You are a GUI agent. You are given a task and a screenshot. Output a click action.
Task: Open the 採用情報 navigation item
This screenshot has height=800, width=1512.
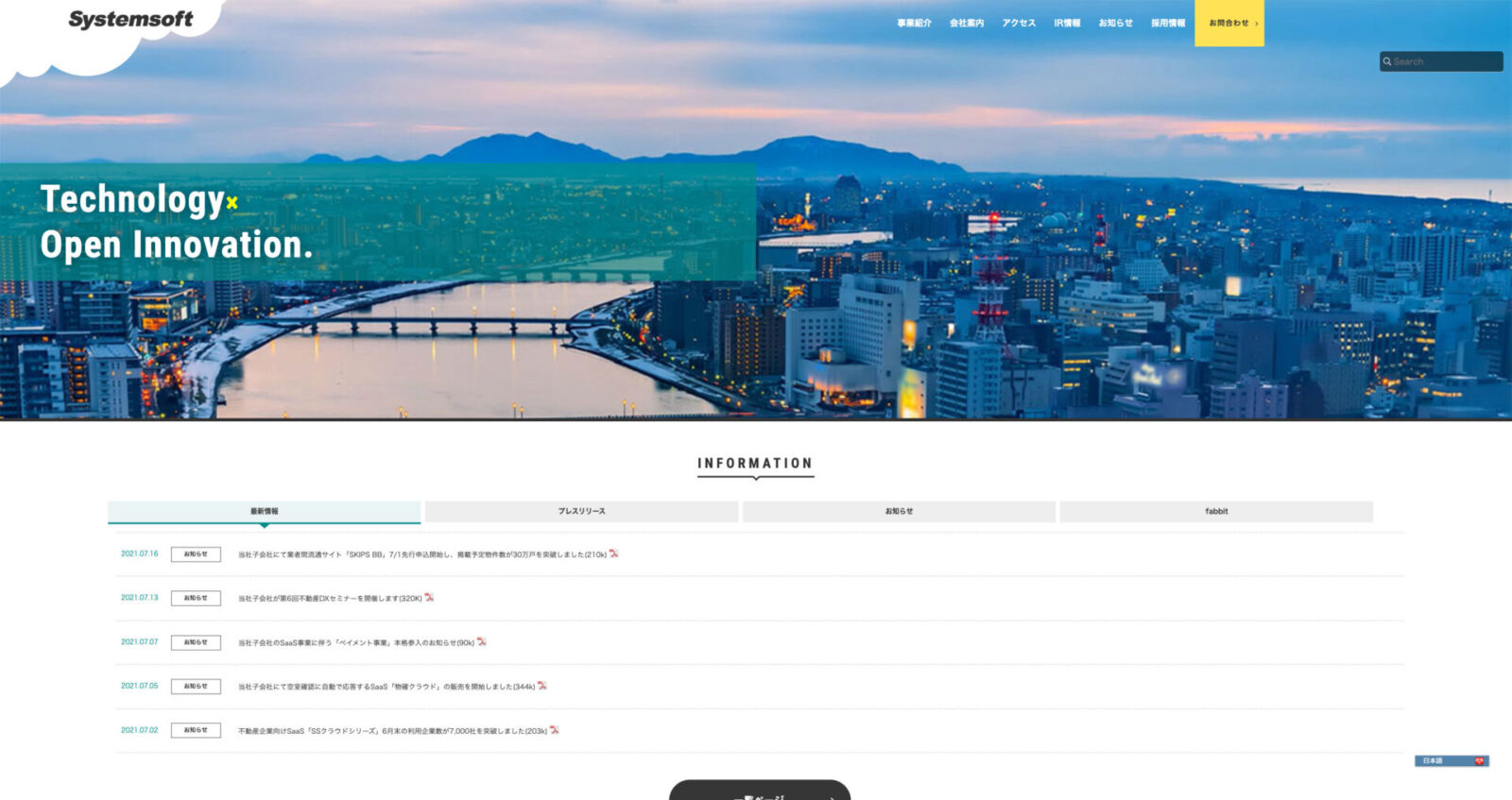pyautogui.click(x=1167, y=23)
